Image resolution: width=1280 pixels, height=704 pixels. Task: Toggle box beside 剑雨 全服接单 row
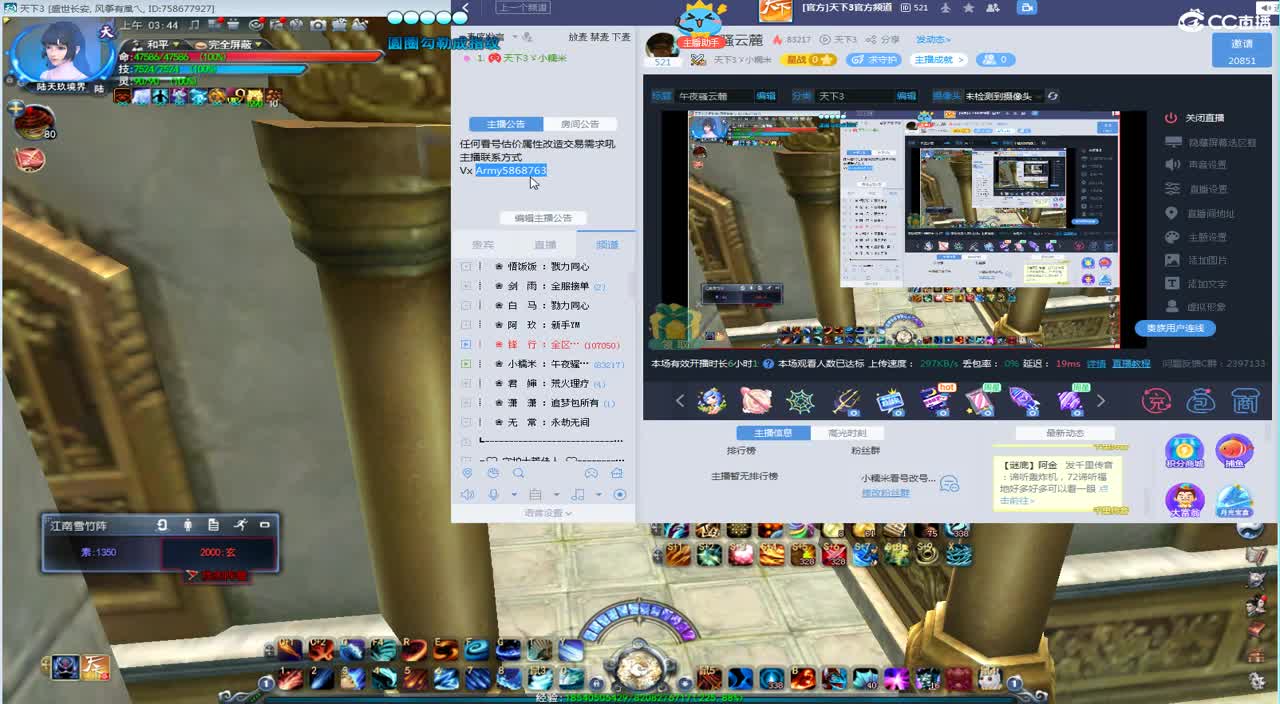click(466, 286)
